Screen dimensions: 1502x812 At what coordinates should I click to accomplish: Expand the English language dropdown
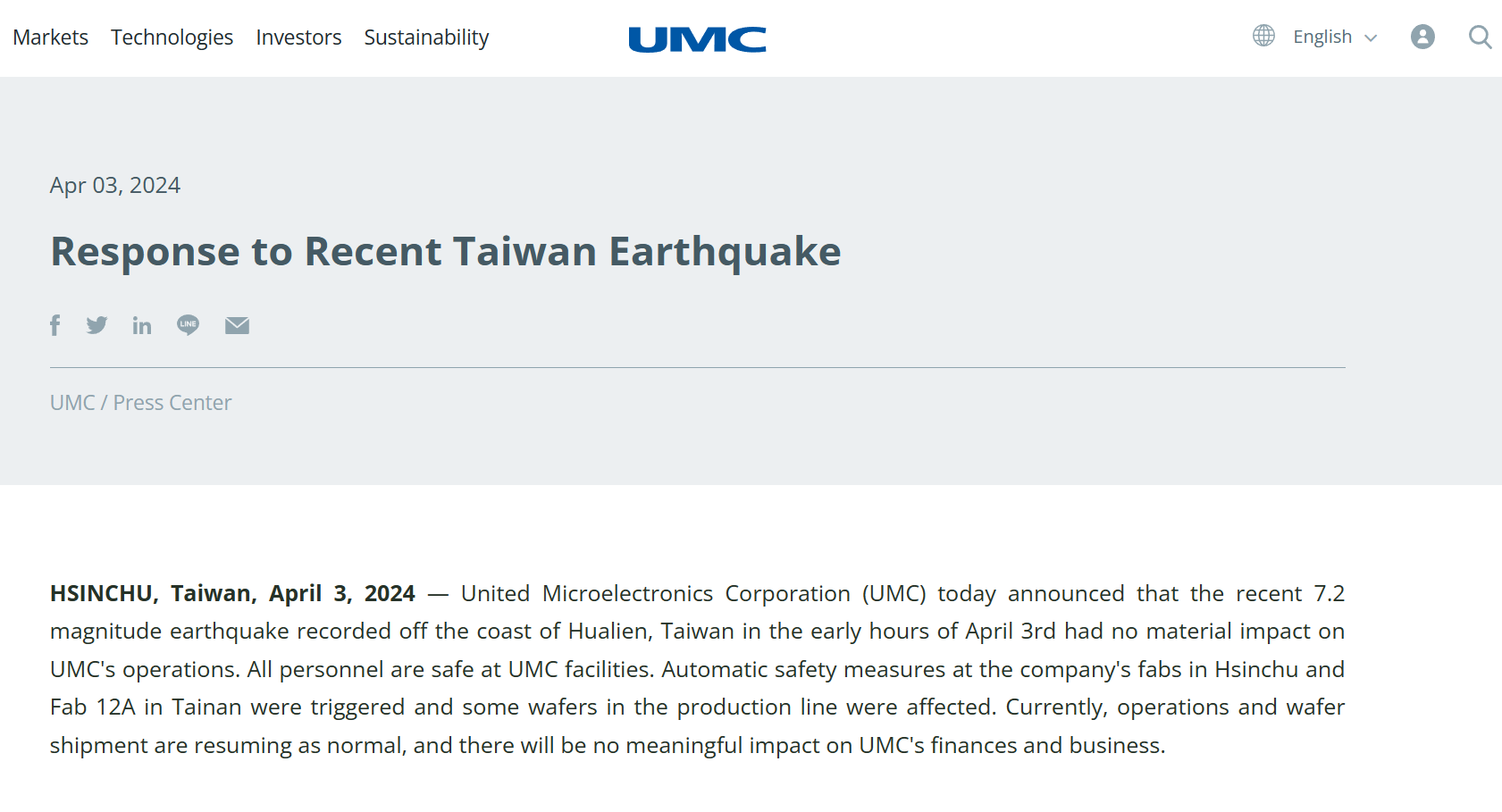coord(1322,37)
